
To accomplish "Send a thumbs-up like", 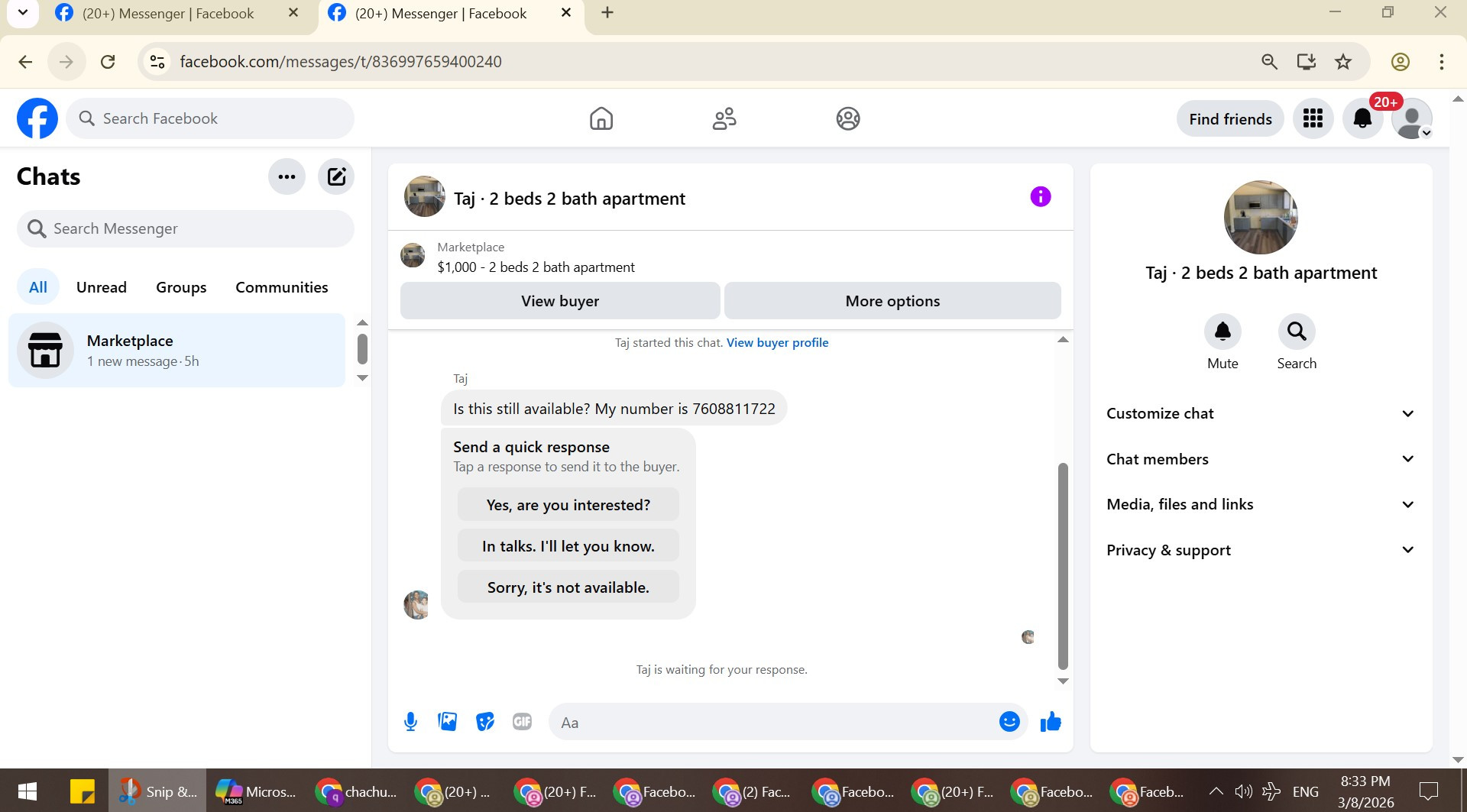I will coord(1051,721).
